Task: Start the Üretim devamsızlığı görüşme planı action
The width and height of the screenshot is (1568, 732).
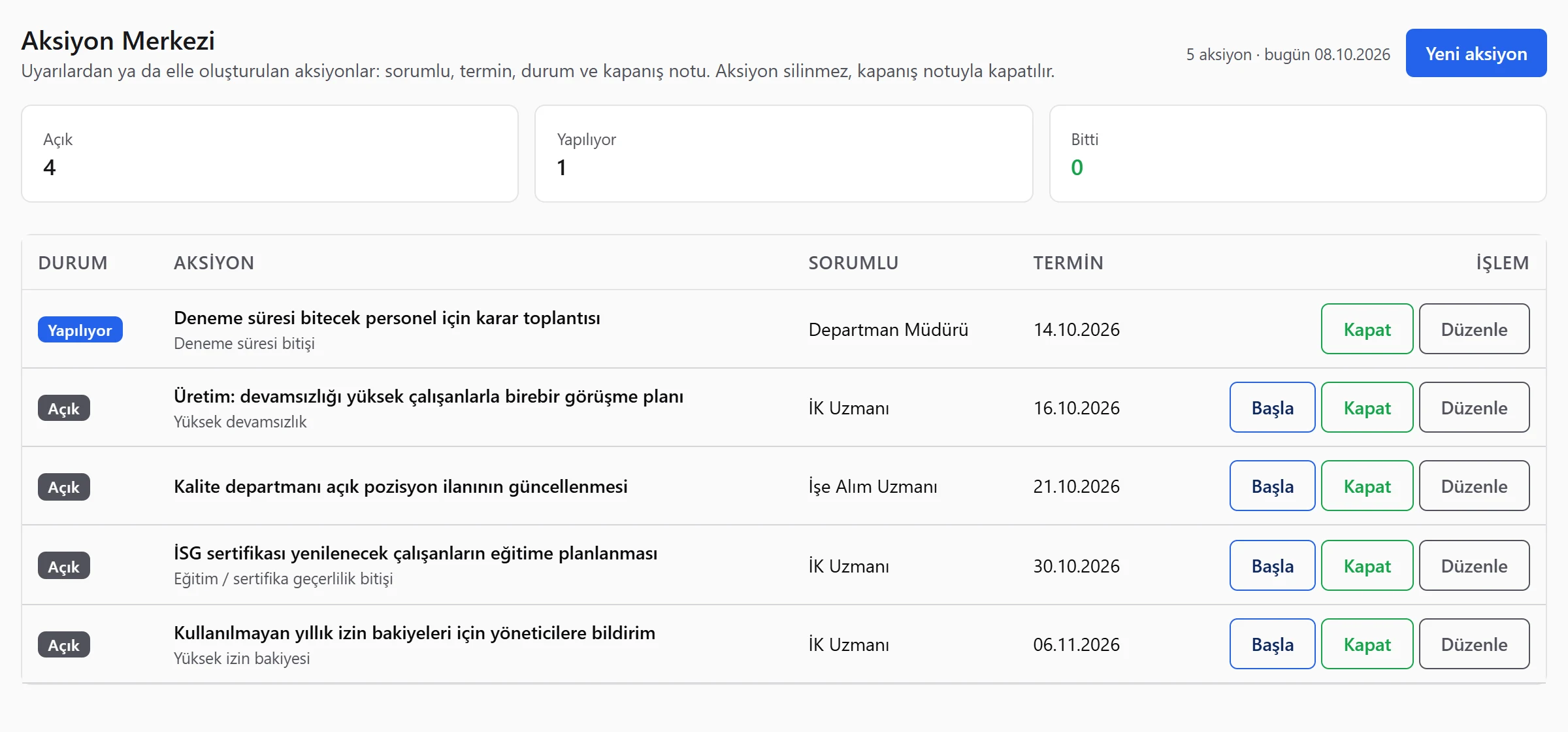Action: (1272, 407)
